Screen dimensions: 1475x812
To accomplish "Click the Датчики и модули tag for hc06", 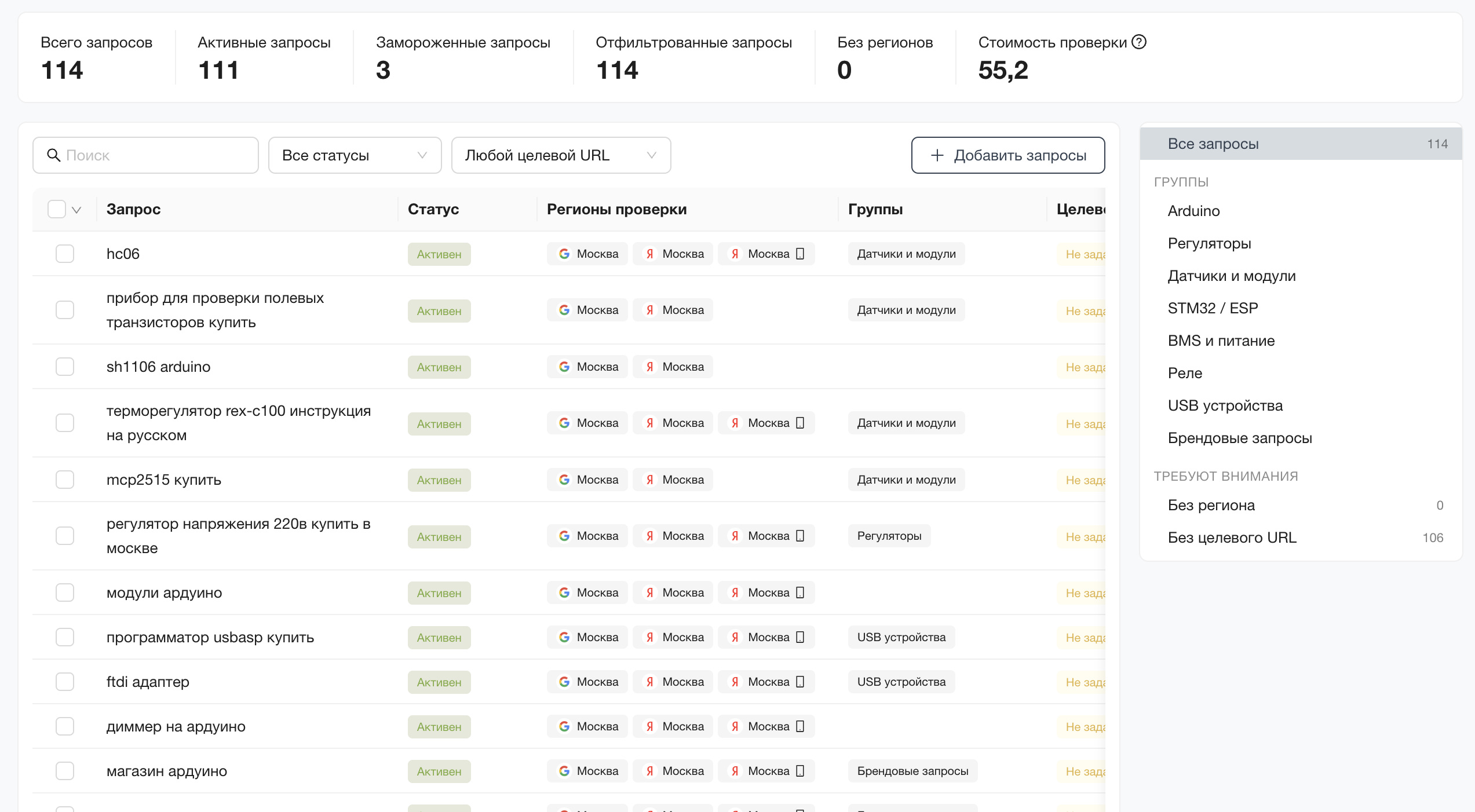I will [x=906, y=254].
